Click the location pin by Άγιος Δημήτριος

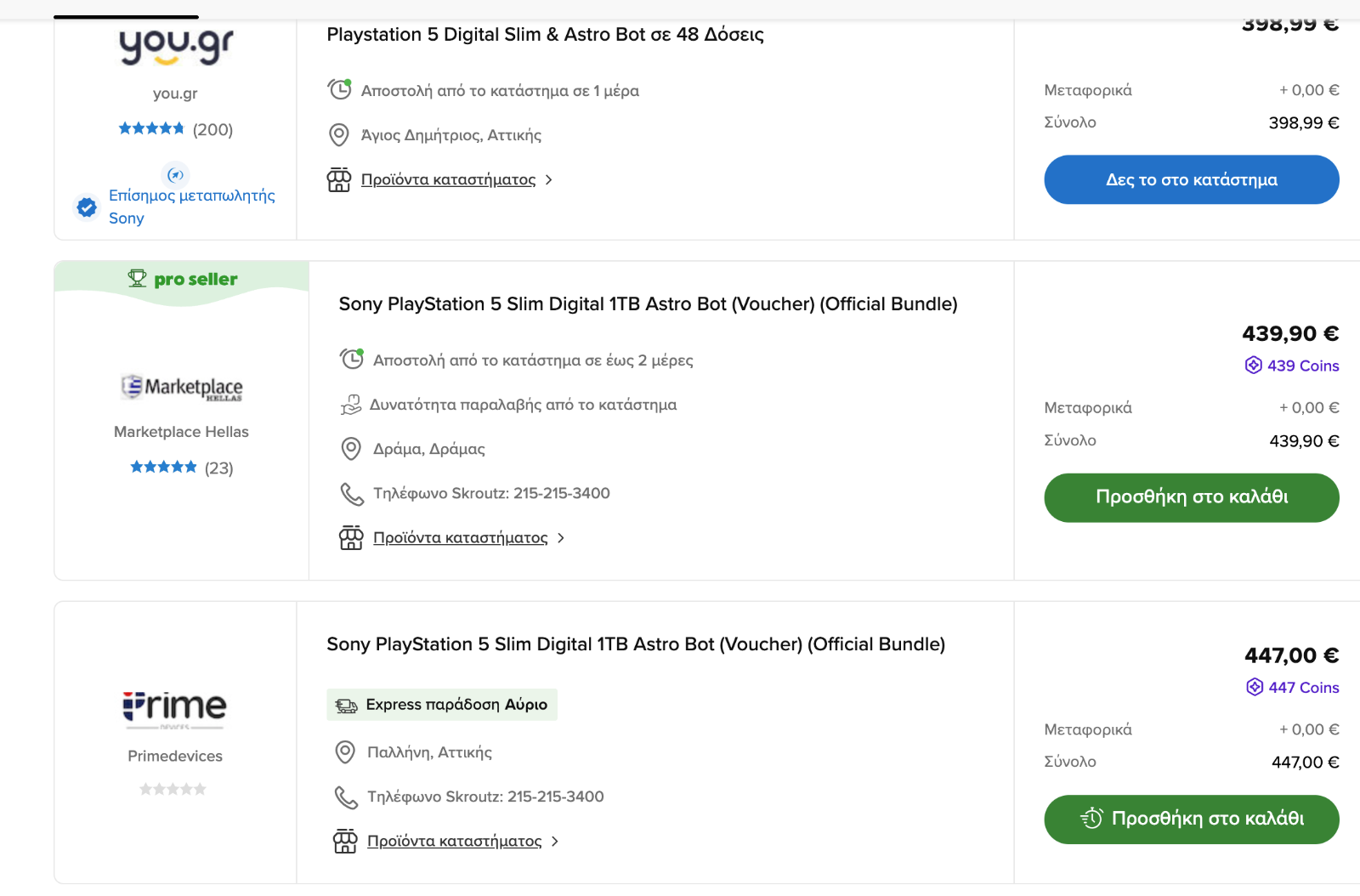pyautogui.click(x=339, y=134)
